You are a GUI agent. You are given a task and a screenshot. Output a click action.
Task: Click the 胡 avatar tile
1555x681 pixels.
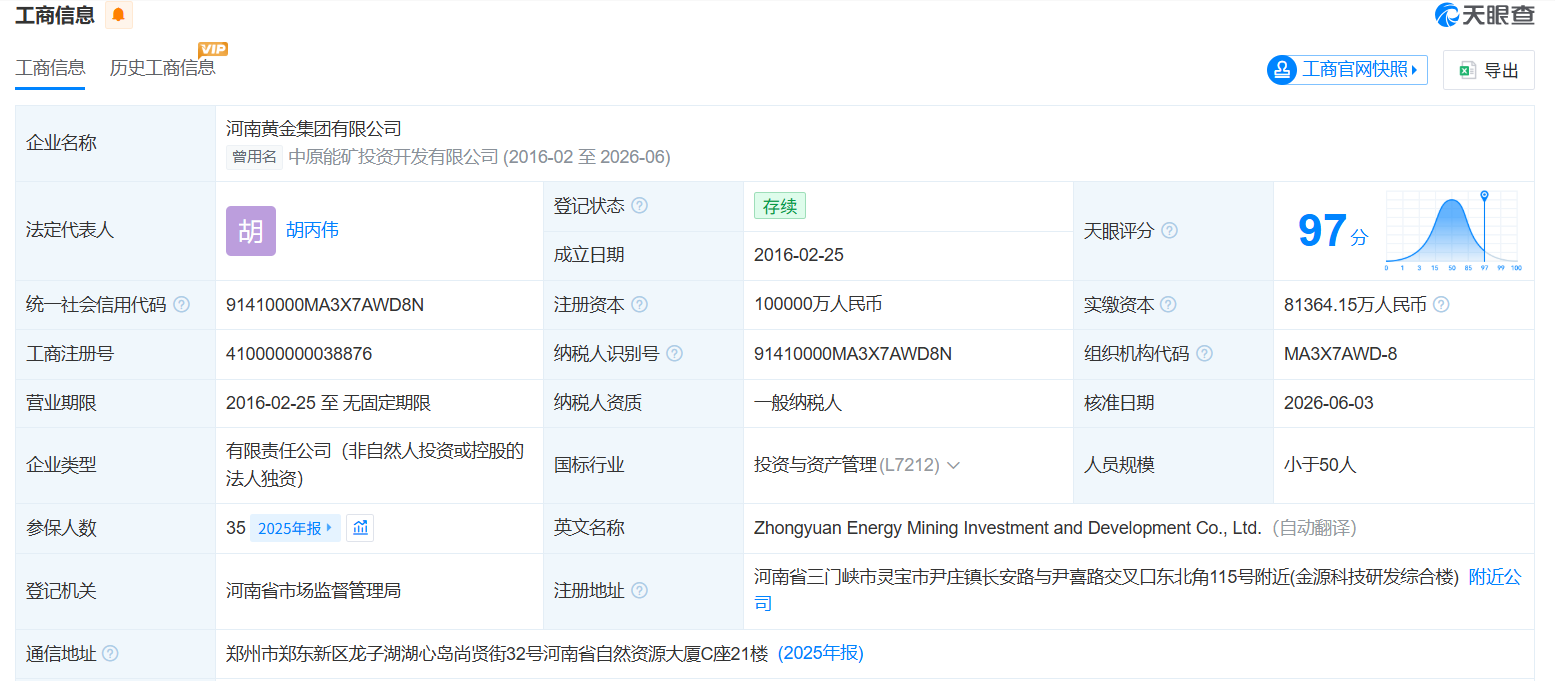click(251, 231)
